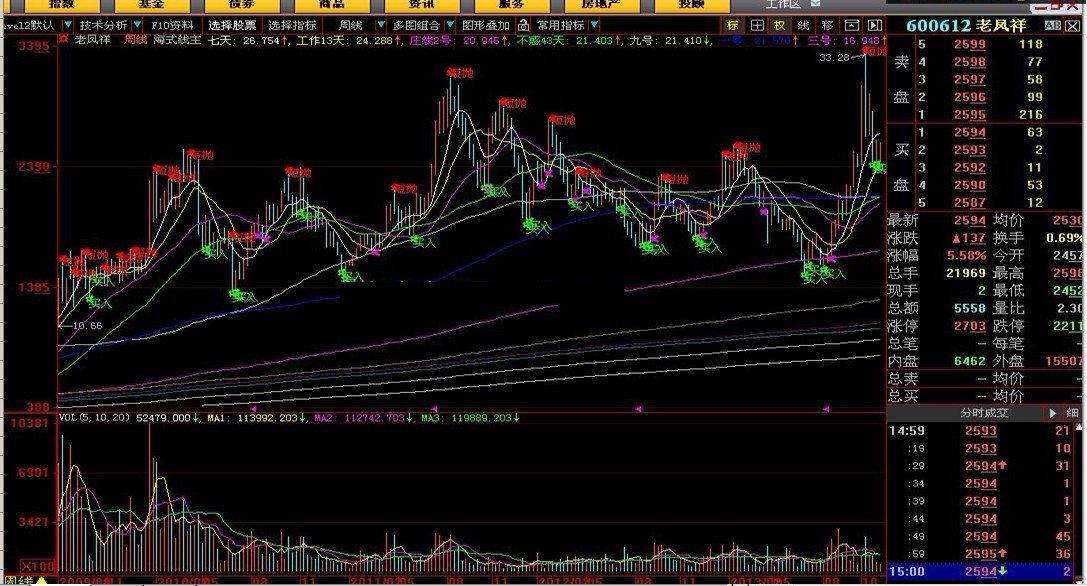Click F10资料 button

click(x=172, y=25)
